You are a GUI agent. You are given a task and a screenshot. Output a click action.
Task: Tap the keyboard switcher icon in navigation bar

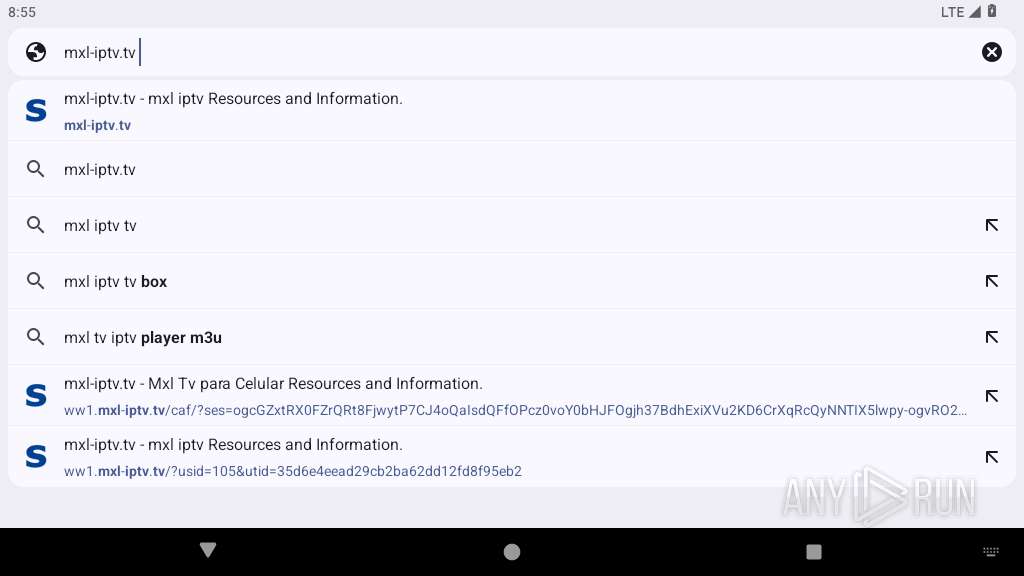click(x=991, y=552)
